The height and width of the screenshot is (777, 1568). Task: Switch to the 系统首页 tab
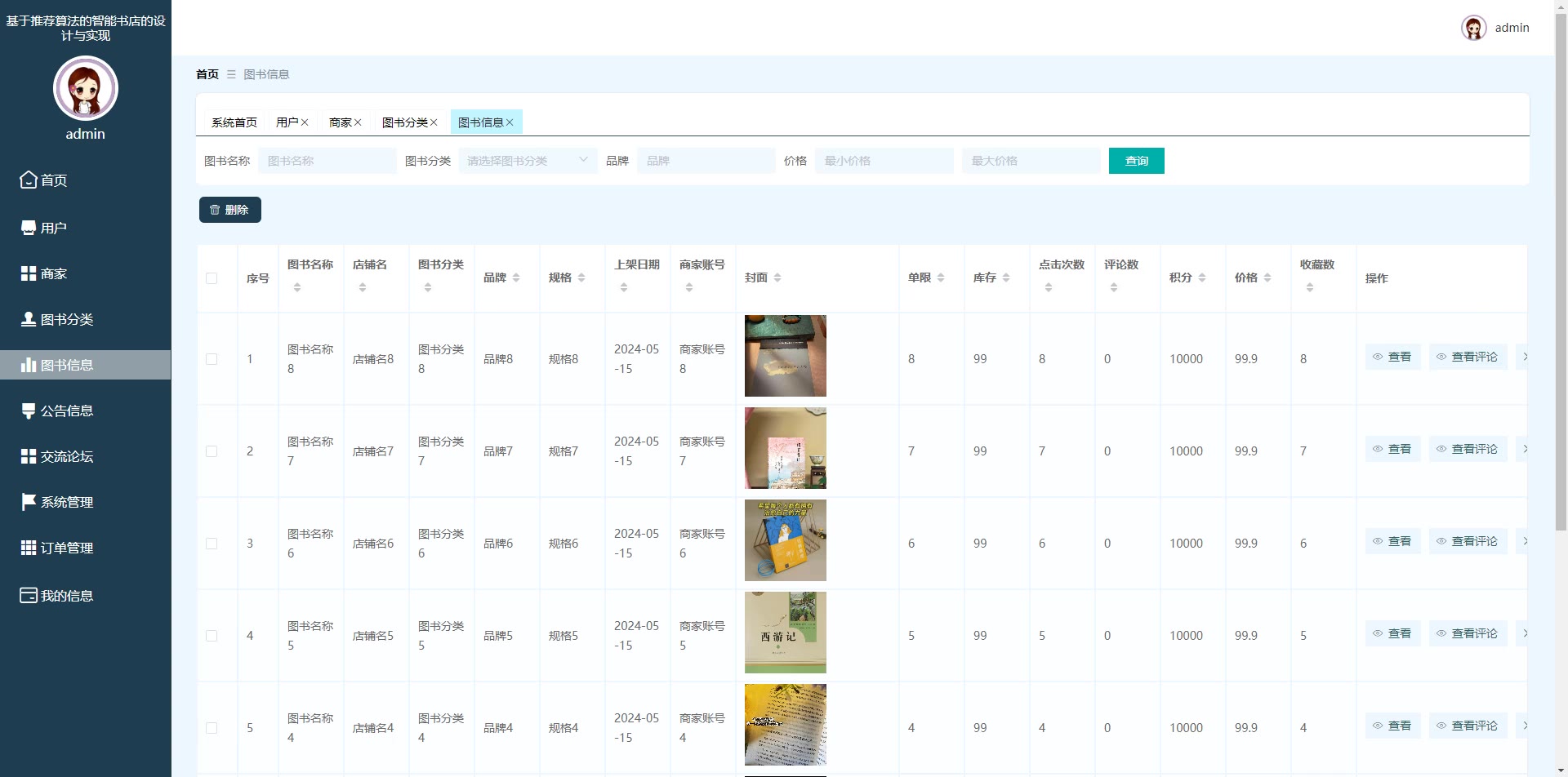[234, 122]
